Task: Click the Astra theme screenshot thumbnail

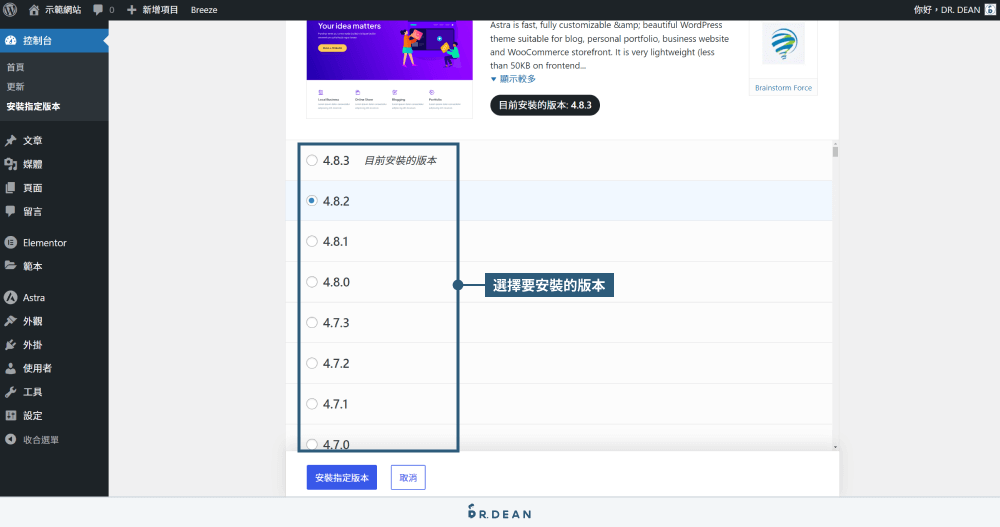Action: pos(390,69)
